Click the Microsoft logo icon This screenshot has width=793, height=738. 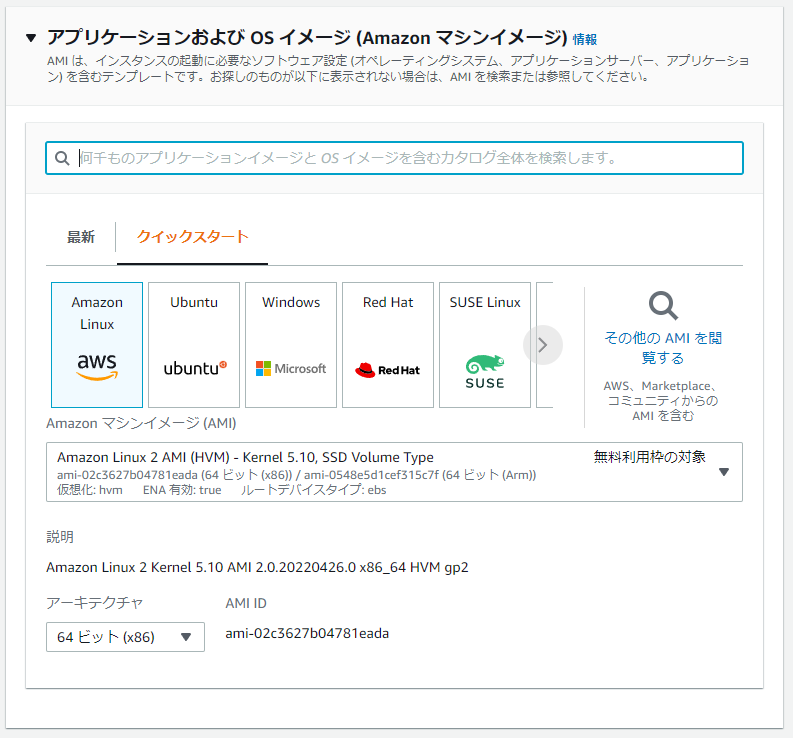291,369
